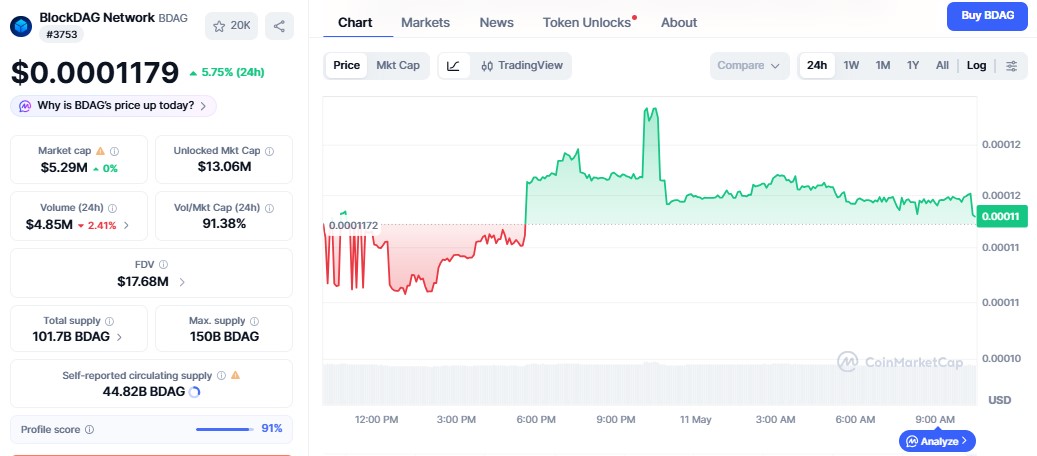1037x456 pixels.
Task: Open Max. supply info icon
Action: click(255, 321)
